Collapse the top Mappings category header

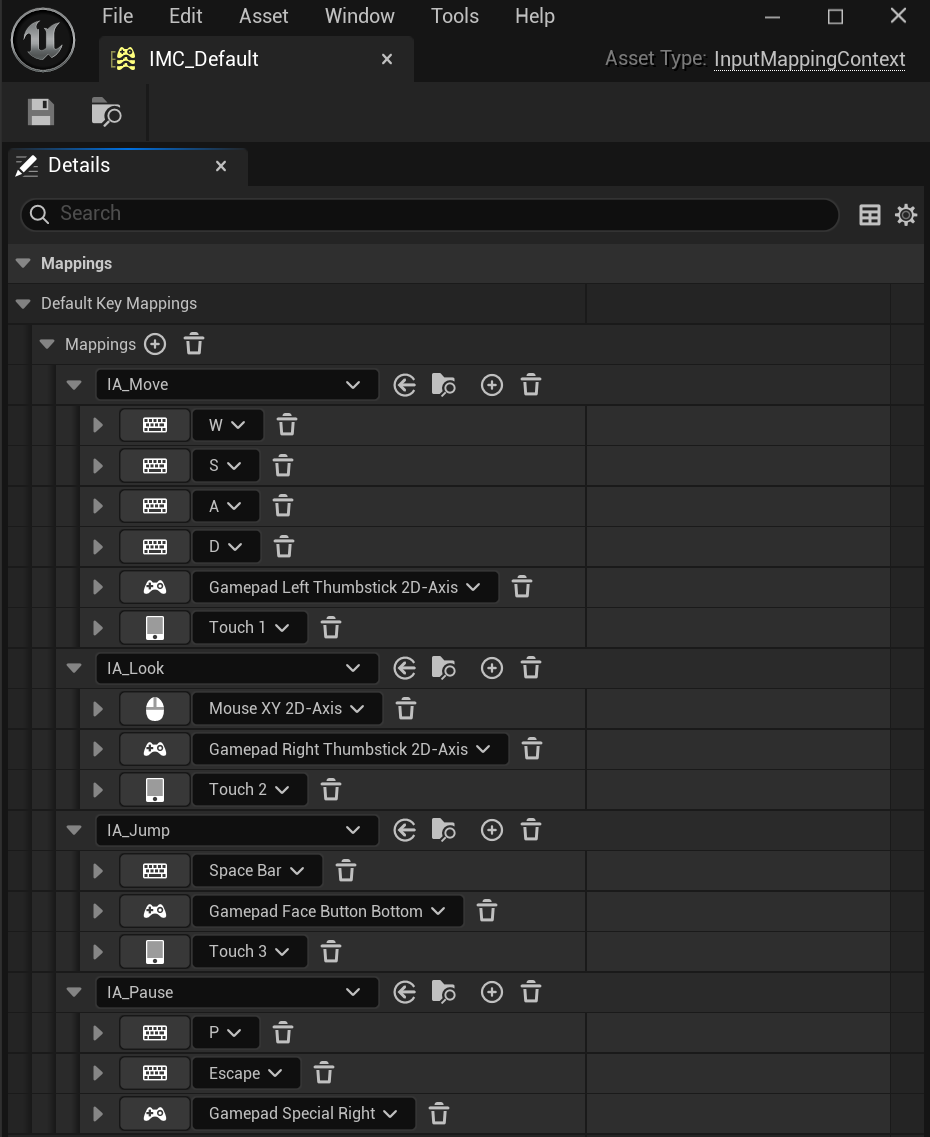point(23,263)
